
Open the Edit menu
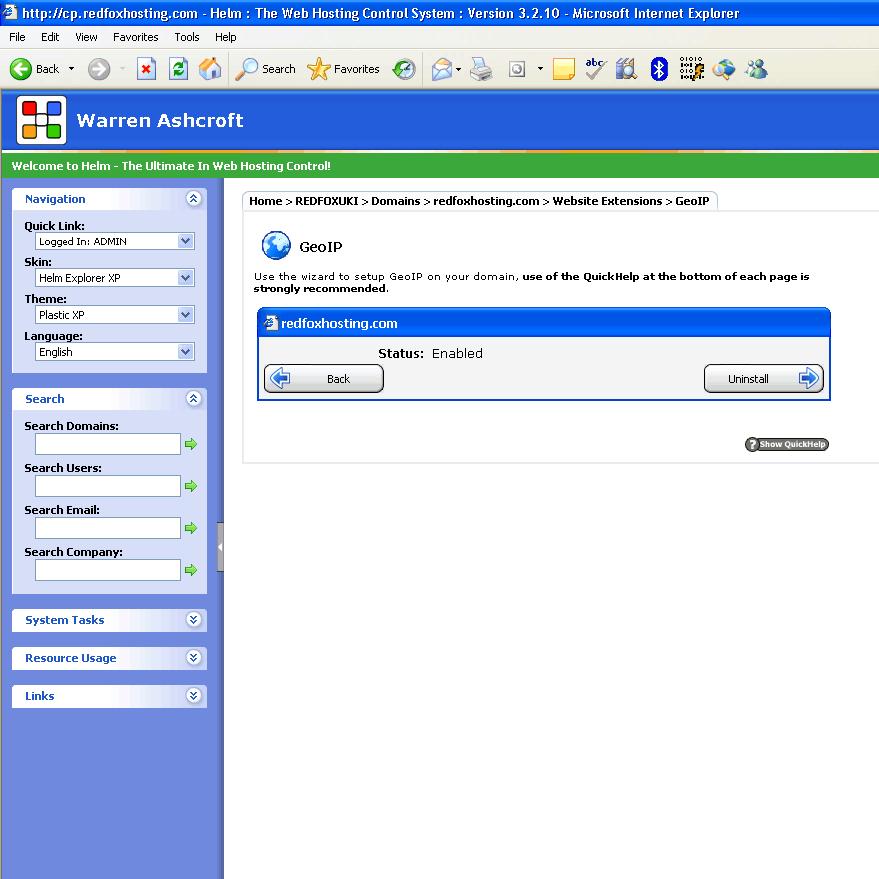click(50, 37)
